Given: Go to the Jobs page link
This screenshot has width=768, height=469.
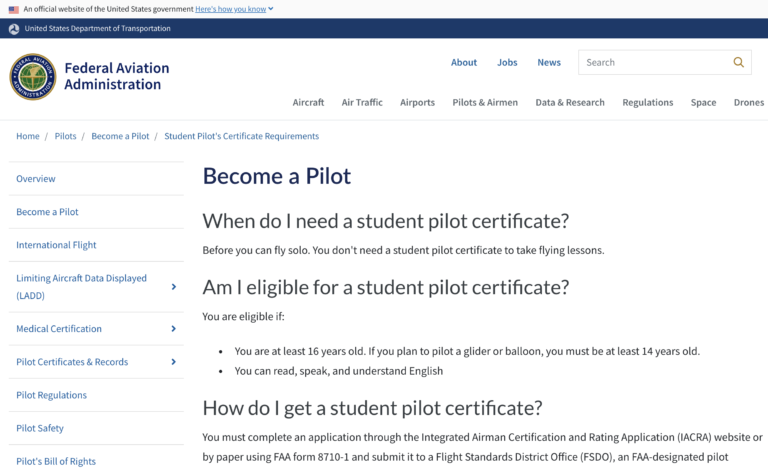Looking at the screenshot, I should [507, 62].
